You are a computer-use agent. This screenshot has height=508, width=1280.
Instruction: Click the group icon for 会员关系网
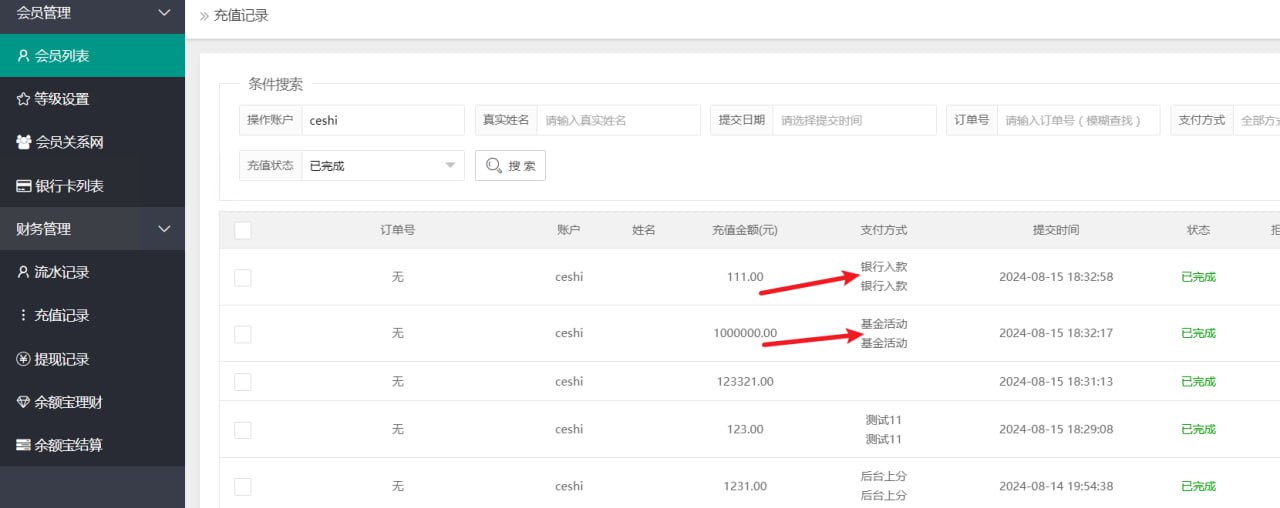click(x=23, y=142)
